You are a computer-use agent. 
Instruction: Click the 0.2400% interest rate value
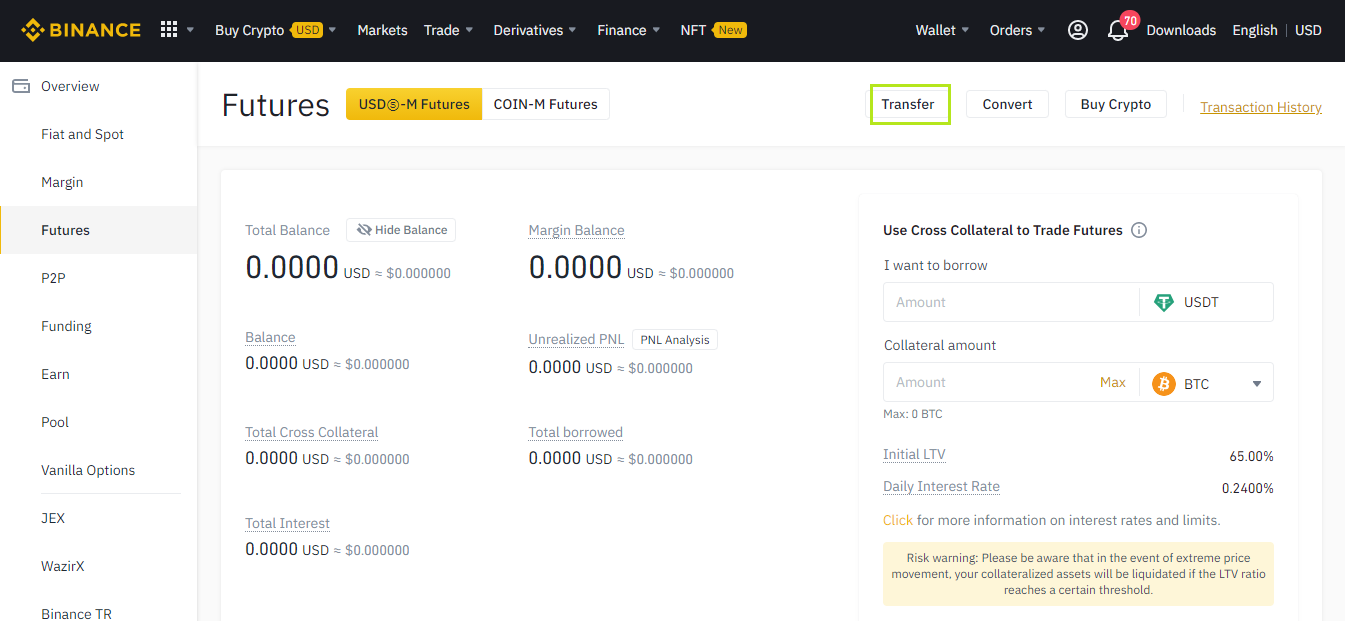1248,488
